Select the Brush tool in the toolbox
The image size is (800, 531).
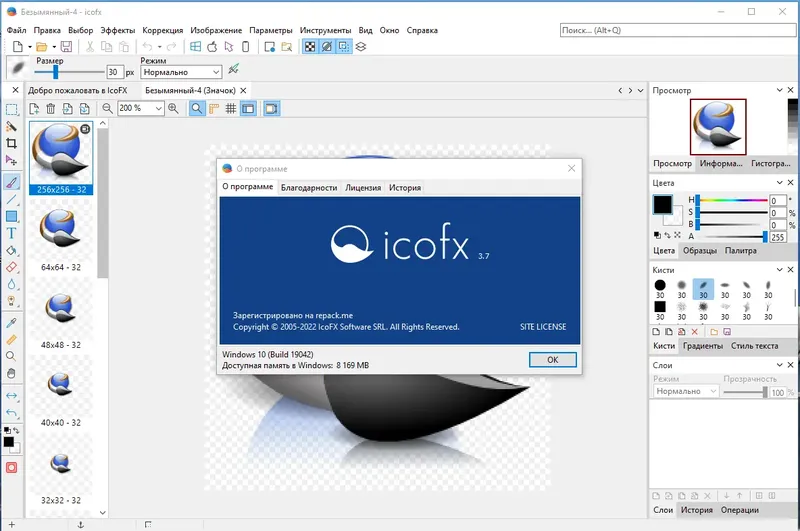click(x=11, y=182)
